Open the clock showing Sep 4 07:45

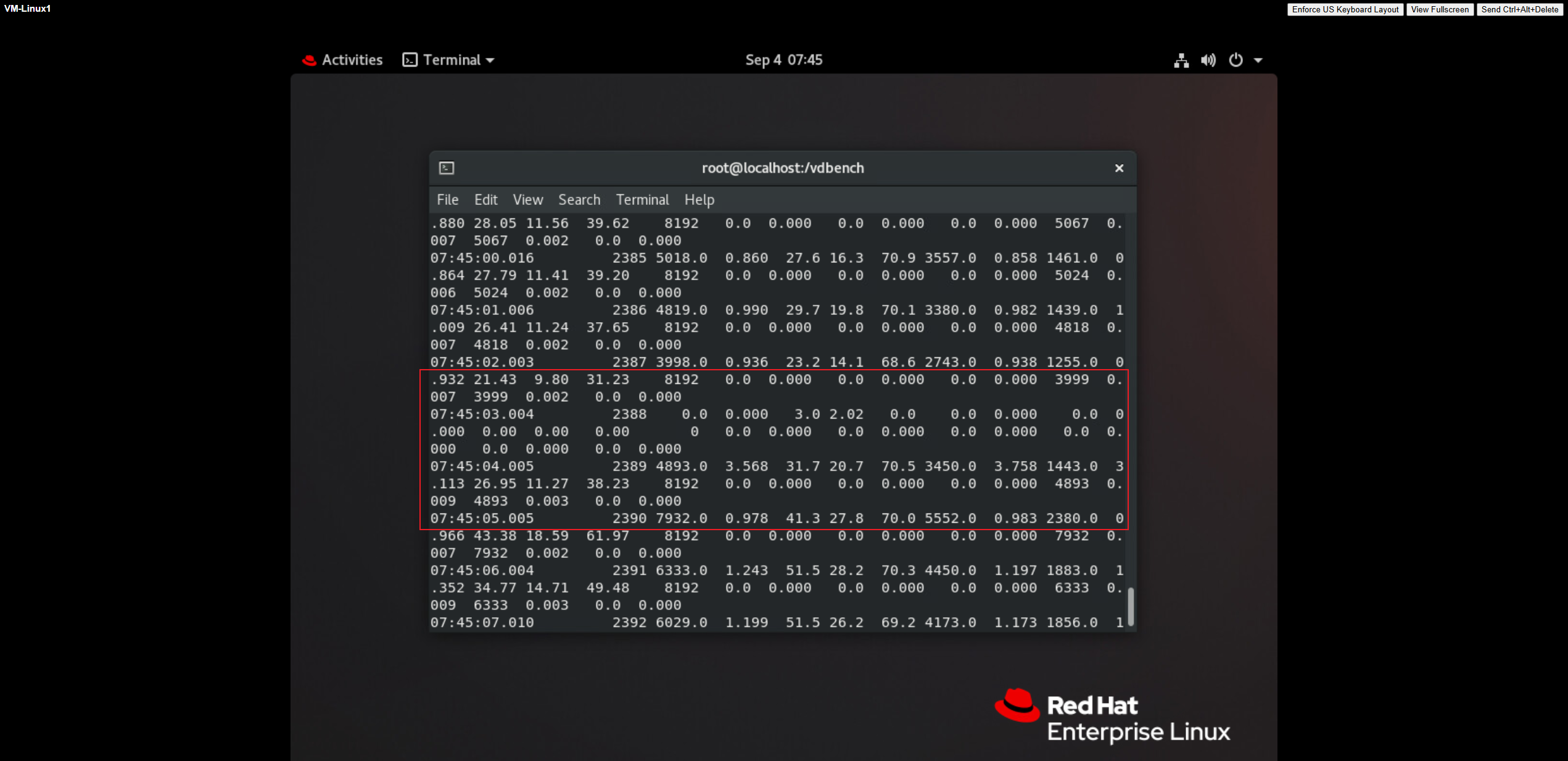[783, 60]
